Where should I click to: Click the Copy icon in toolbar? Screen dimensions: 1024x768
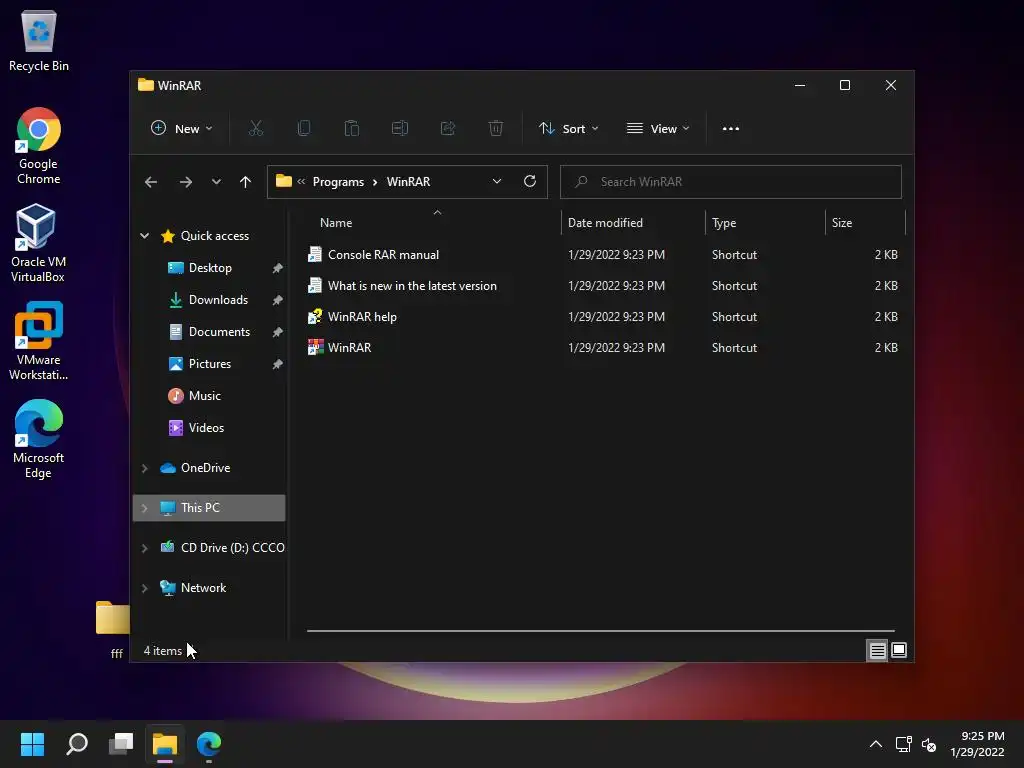point(304,129)
